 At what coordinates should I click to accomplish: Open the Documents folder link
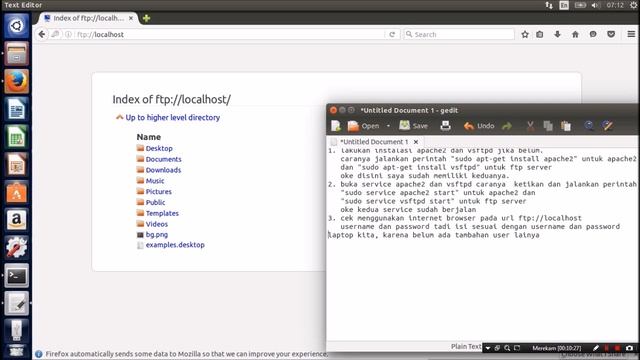coord(163,159)
